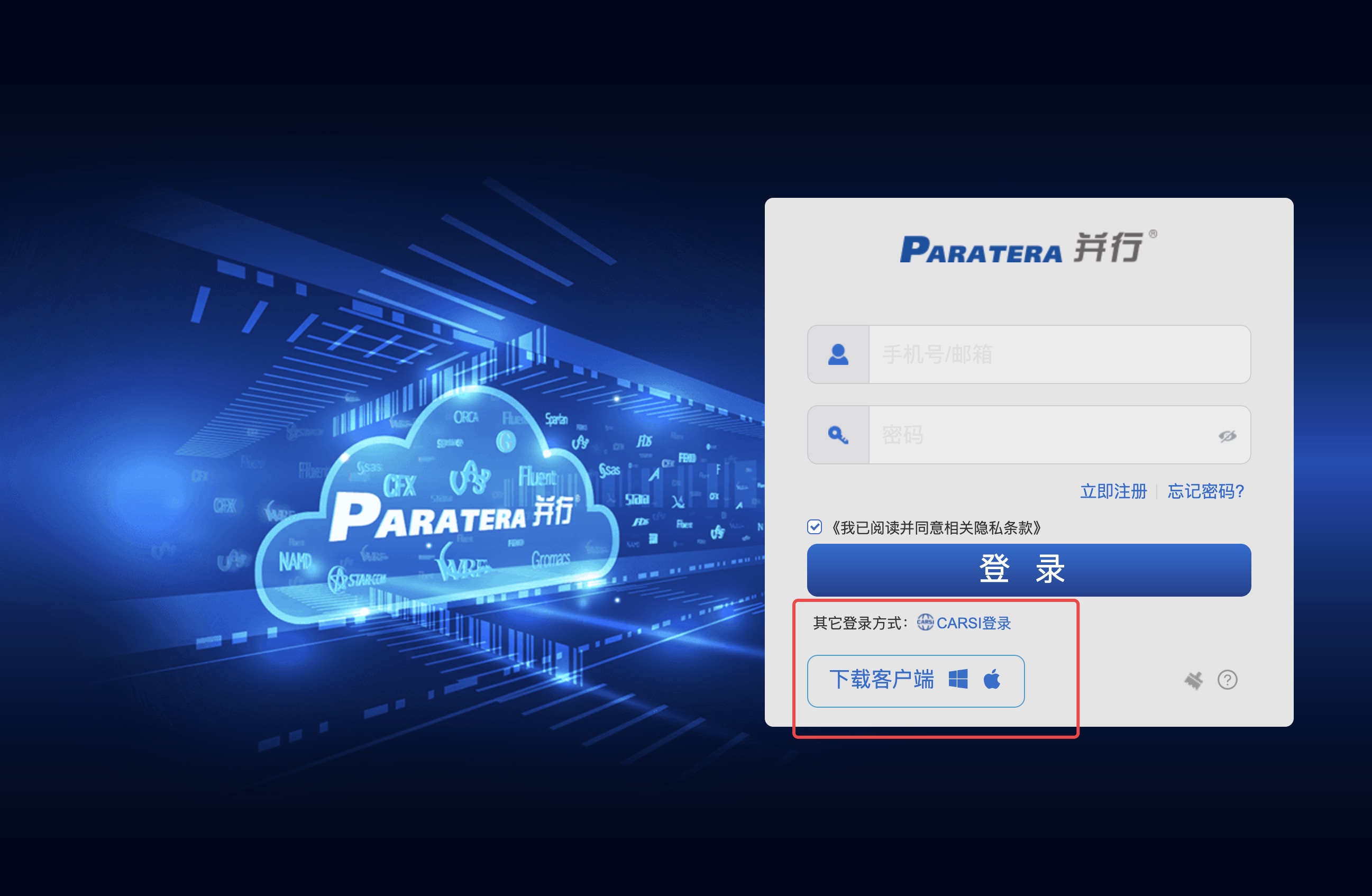The height and width of the screenshot is (896, 1372).
Task: Toggle password visibility eye icon
Action: click(1227, 436)
